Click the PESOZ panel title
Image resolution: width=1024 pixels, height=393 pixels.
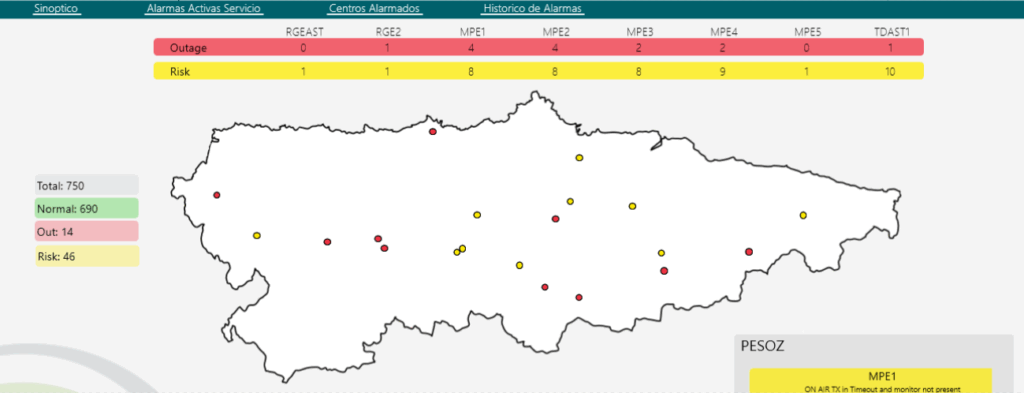click(x=763, y=346)
